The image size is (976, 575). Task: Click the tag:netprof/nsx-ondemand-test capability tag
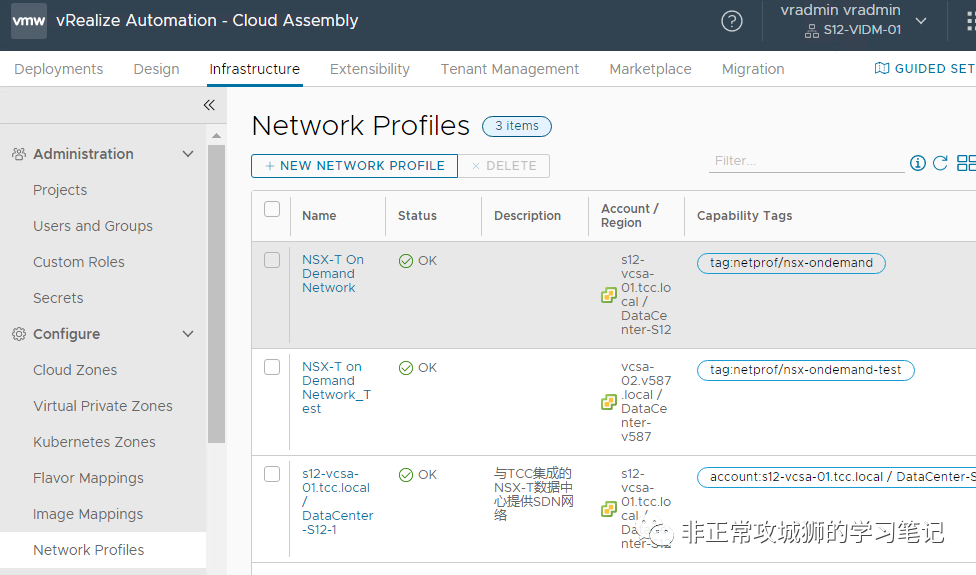coord(805,370)
